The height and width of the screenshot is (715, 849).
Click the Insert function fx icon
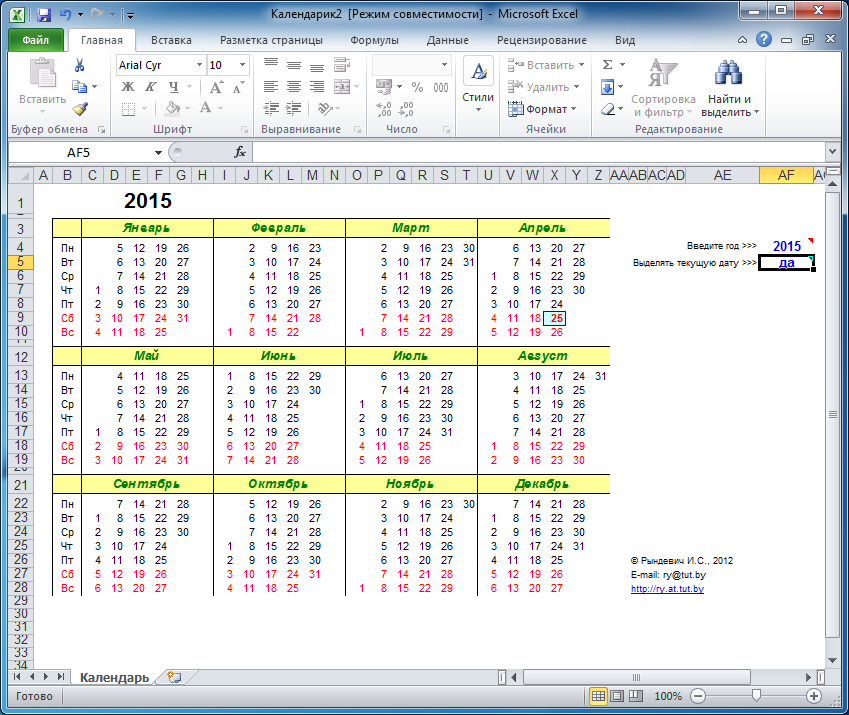pyautogui.click(x=240, y=153)
